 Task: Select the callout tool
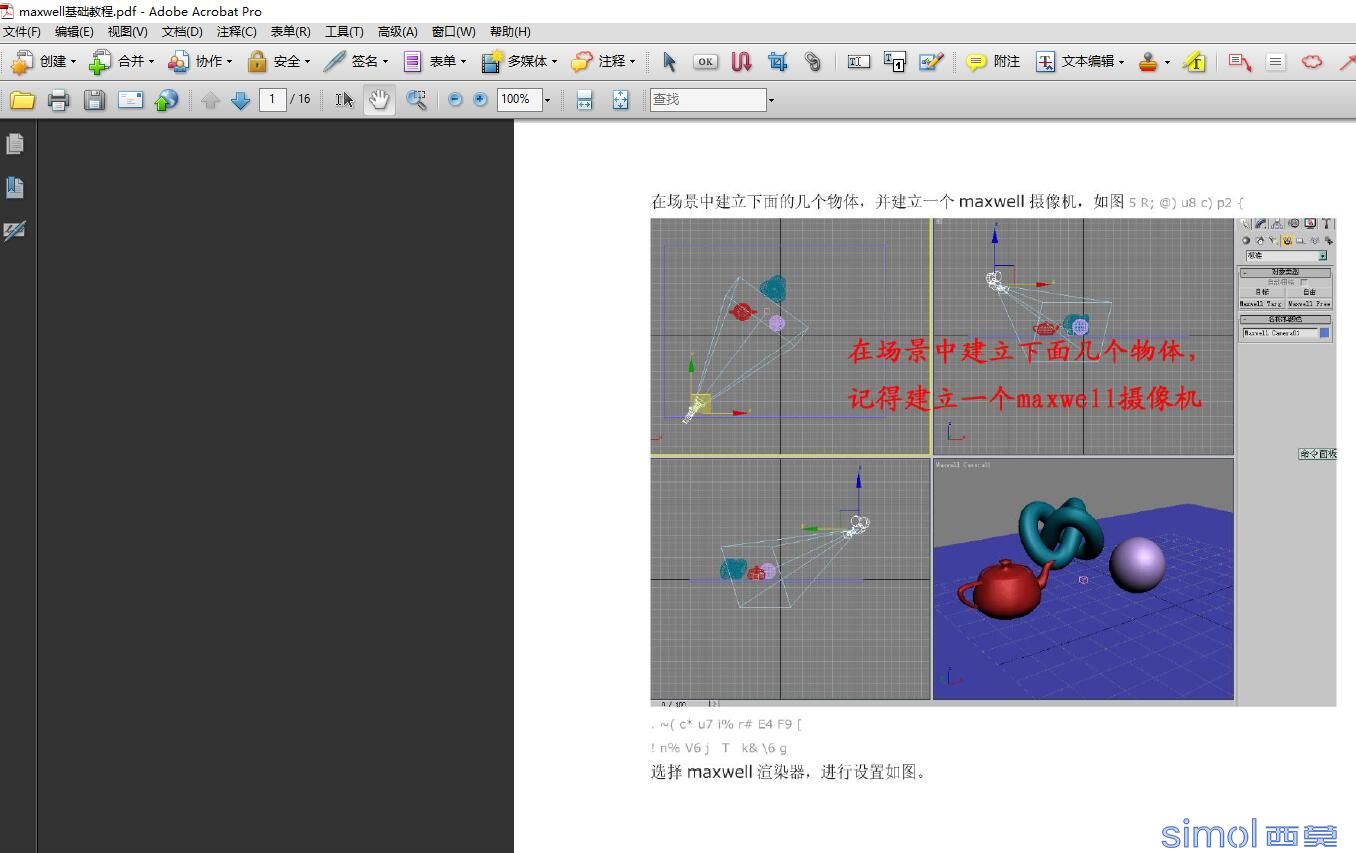click(1240, 62)
